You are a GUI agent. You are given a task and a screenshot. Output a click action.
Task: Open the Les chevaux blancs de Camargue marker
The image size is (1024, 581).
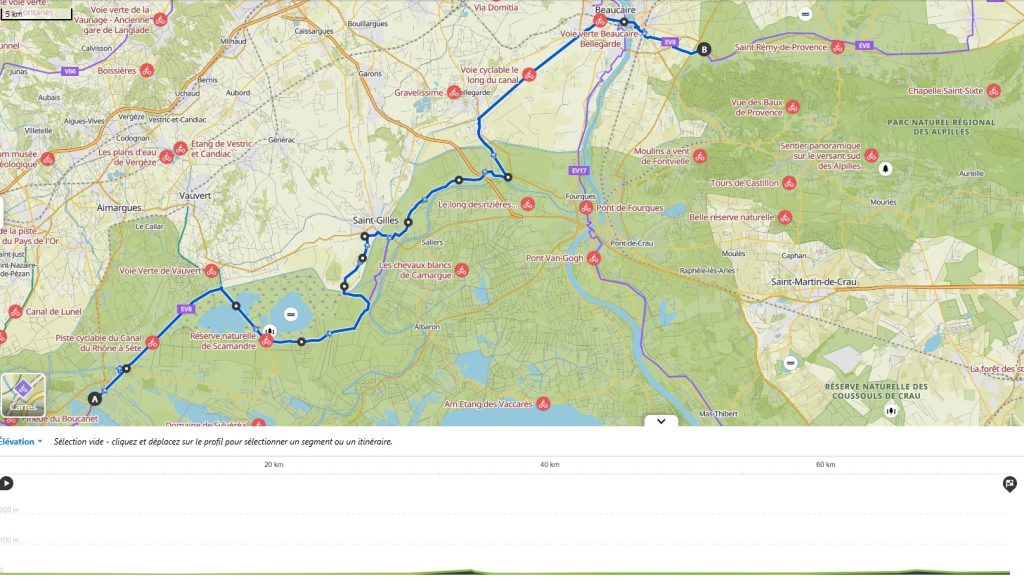tap(462, 270)
